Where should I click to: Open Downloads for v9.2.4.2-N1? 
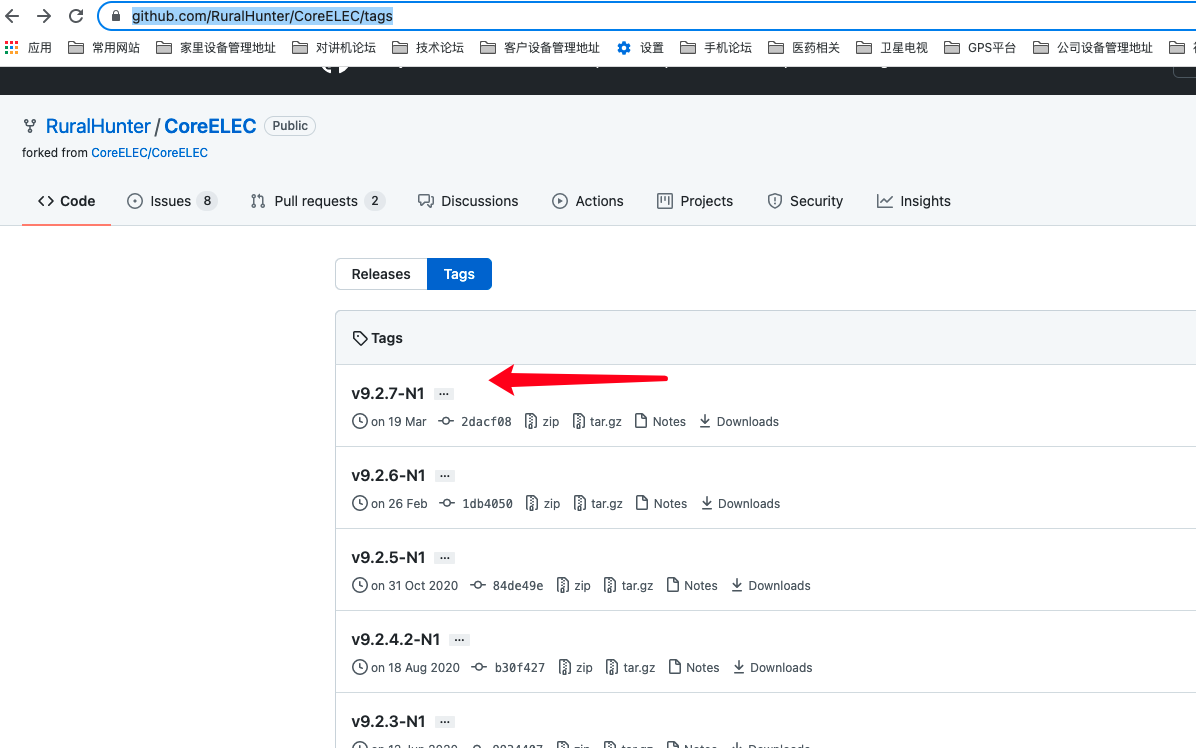(773, 668)
